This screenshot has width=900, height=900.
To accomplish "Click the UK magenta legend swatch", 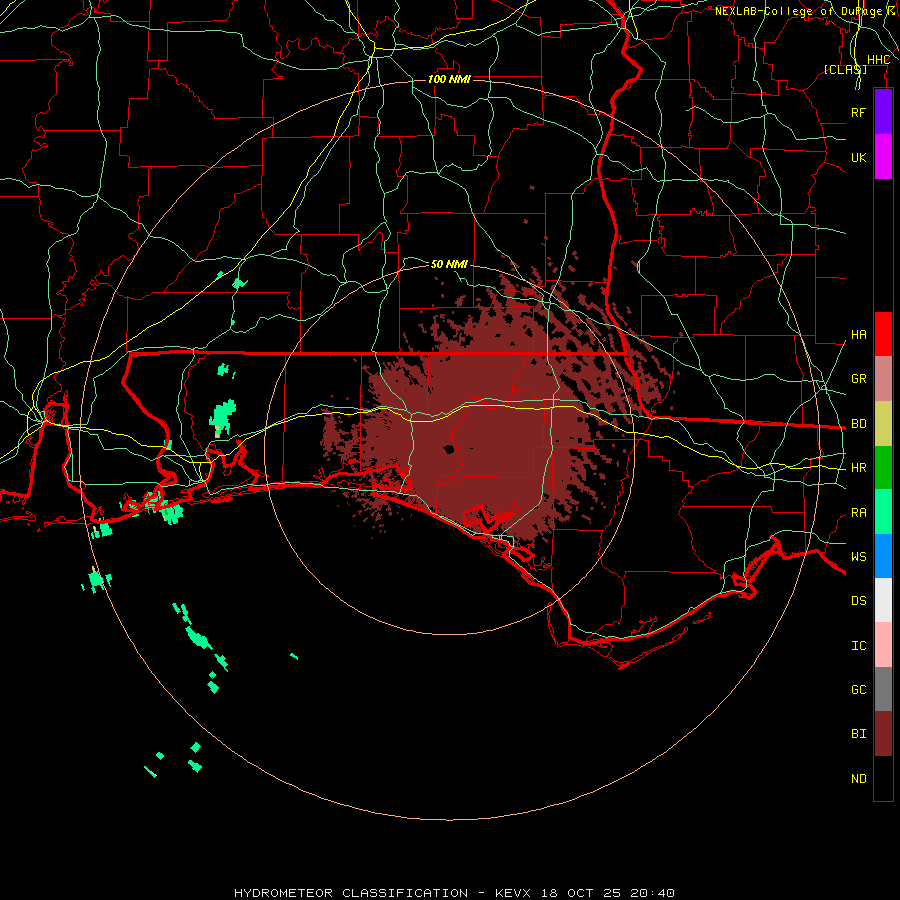I will (x=883, y=157).
